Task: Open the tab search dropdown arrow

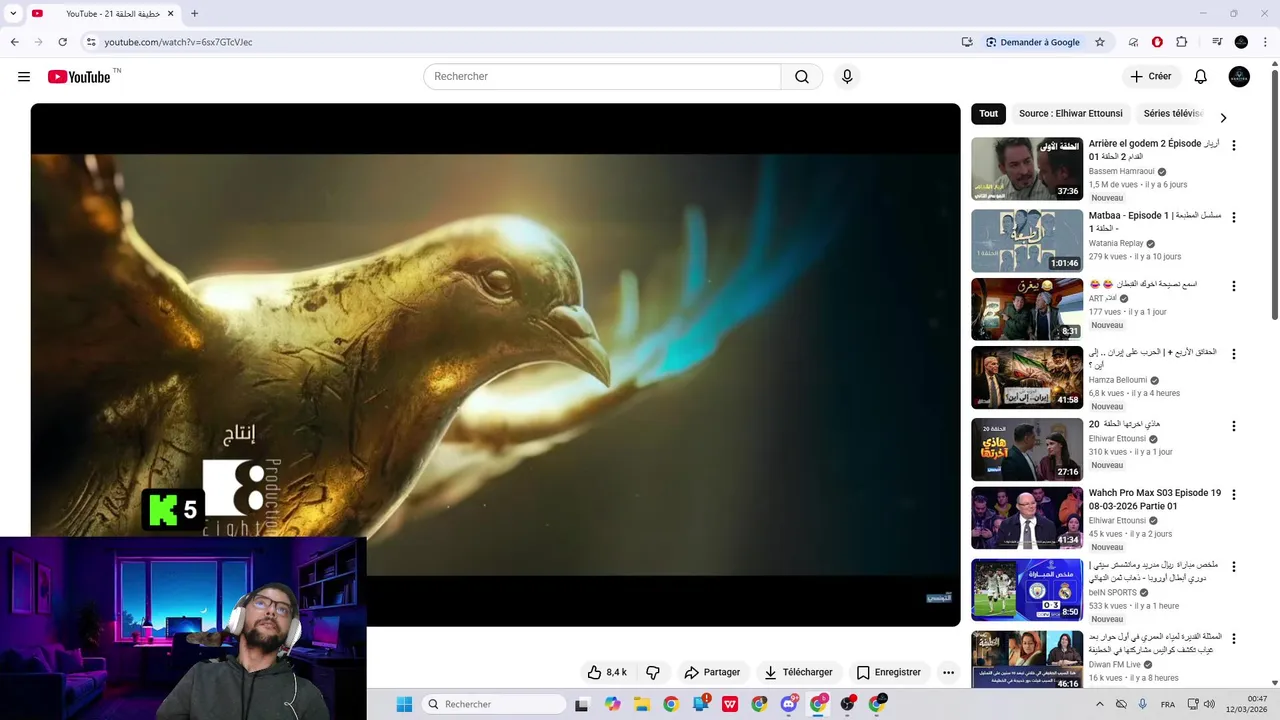Action: (x=13, y=14)
